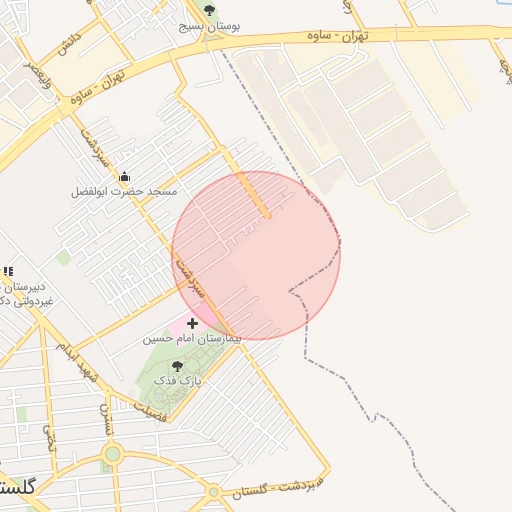Click the hospital cross icon above بیمارستان امام حسین
Screen dimensions: 512x512
click(192, 323)
